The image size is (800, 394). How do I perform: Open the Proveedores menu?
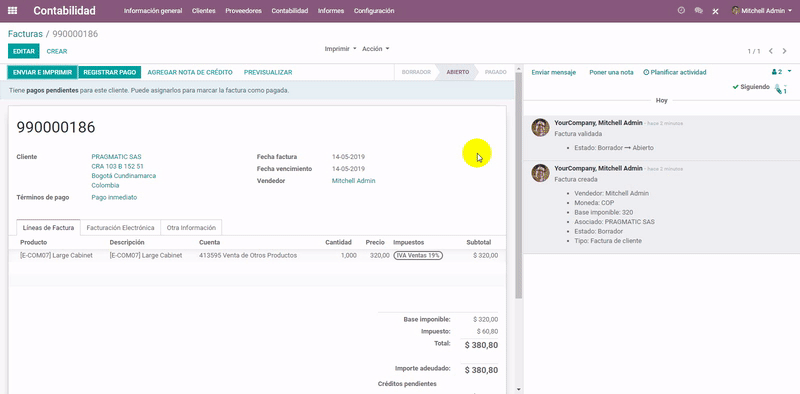pyautogui.click(x=243, y=11)
